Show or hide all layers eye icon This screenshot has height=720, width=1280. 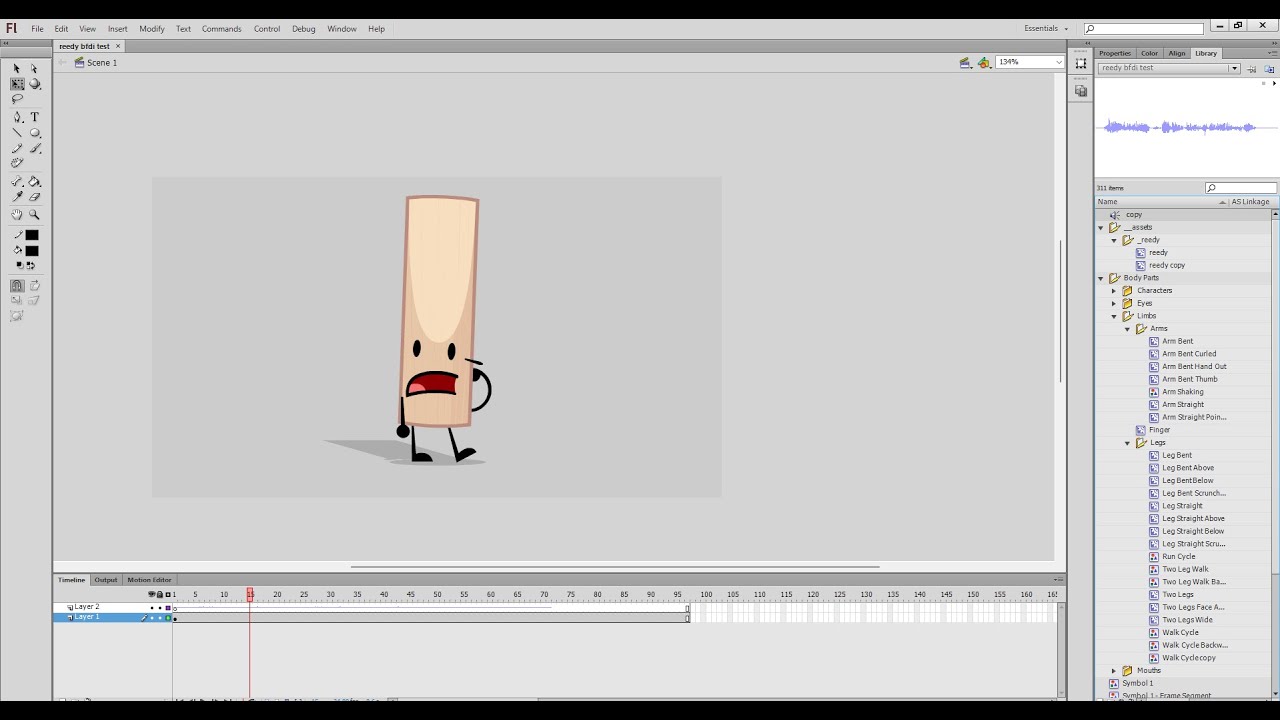pos(152,595)
